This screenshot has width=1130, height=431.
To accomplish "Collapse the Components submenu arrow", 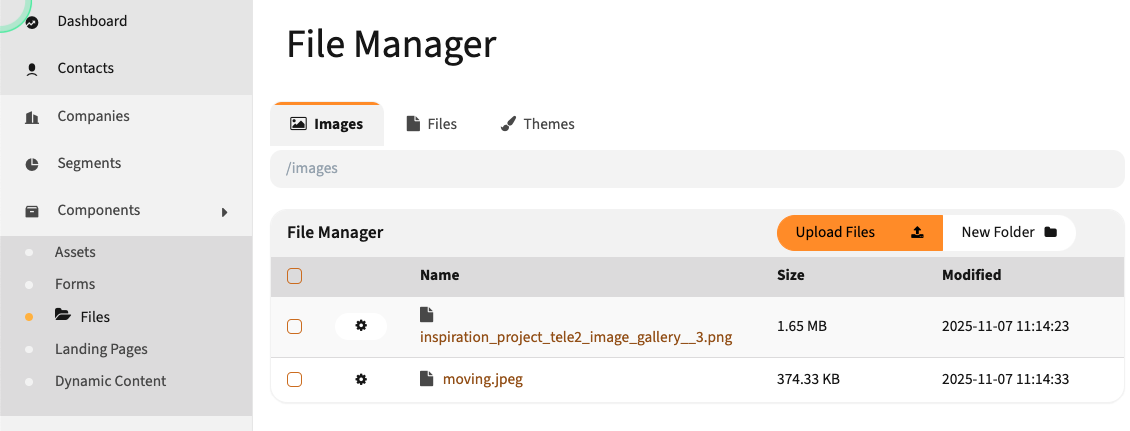I will pos(225,212).
